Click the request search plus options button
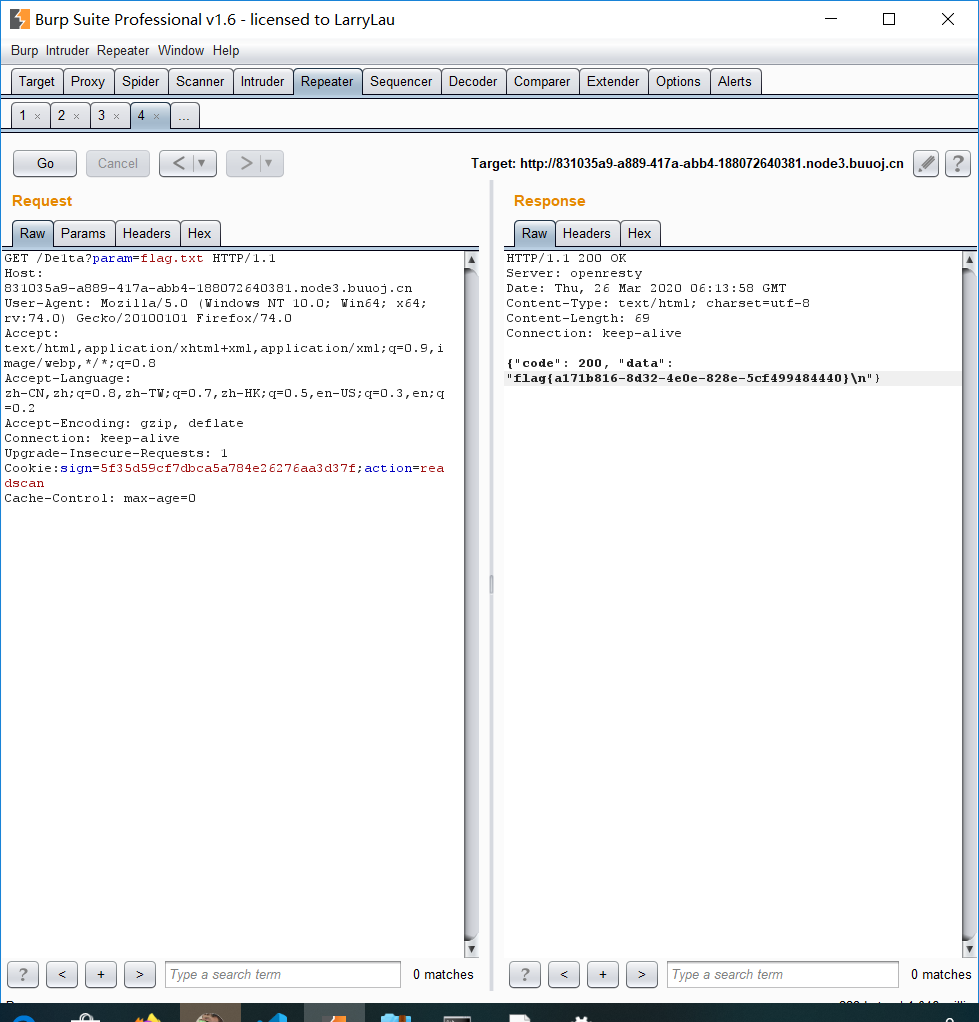Screen dimensions: 979x1022 (101, 974)
